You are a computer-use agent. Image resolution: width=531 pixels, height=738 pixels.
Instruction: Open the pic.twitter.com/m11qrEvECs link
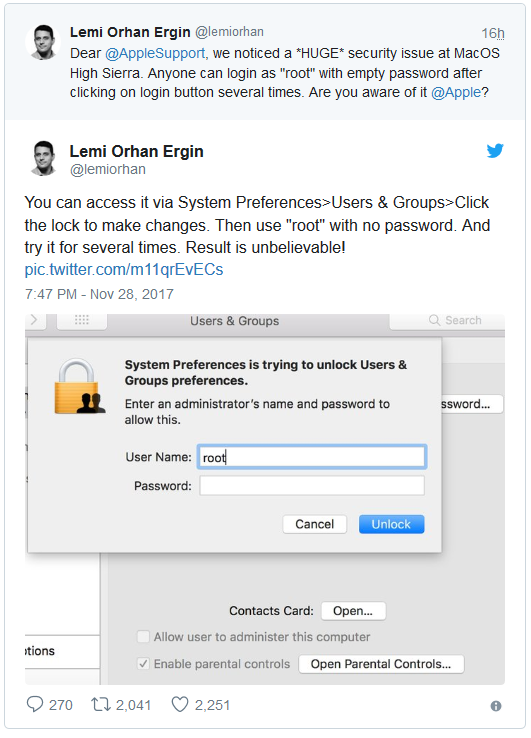124,270
